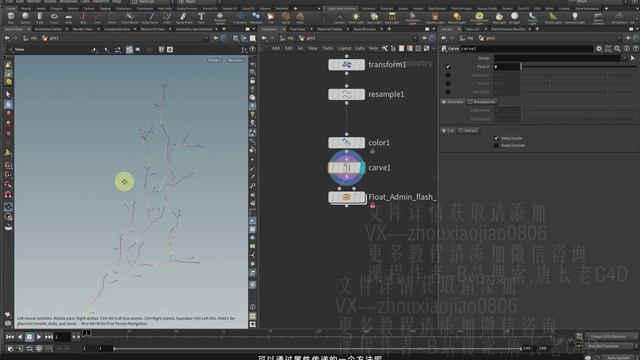Add a Caustic Light from shelf

(x=532, y=17)
